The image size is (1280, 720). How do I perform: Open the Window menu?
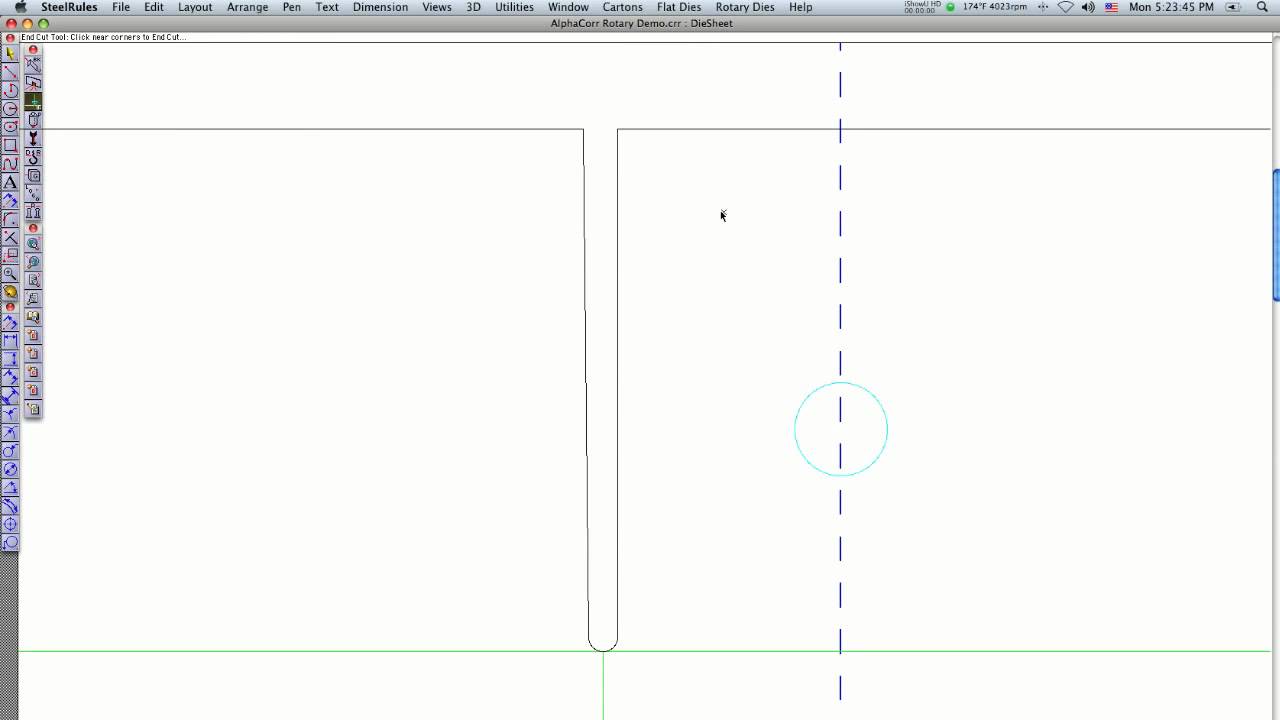[568, 7]
